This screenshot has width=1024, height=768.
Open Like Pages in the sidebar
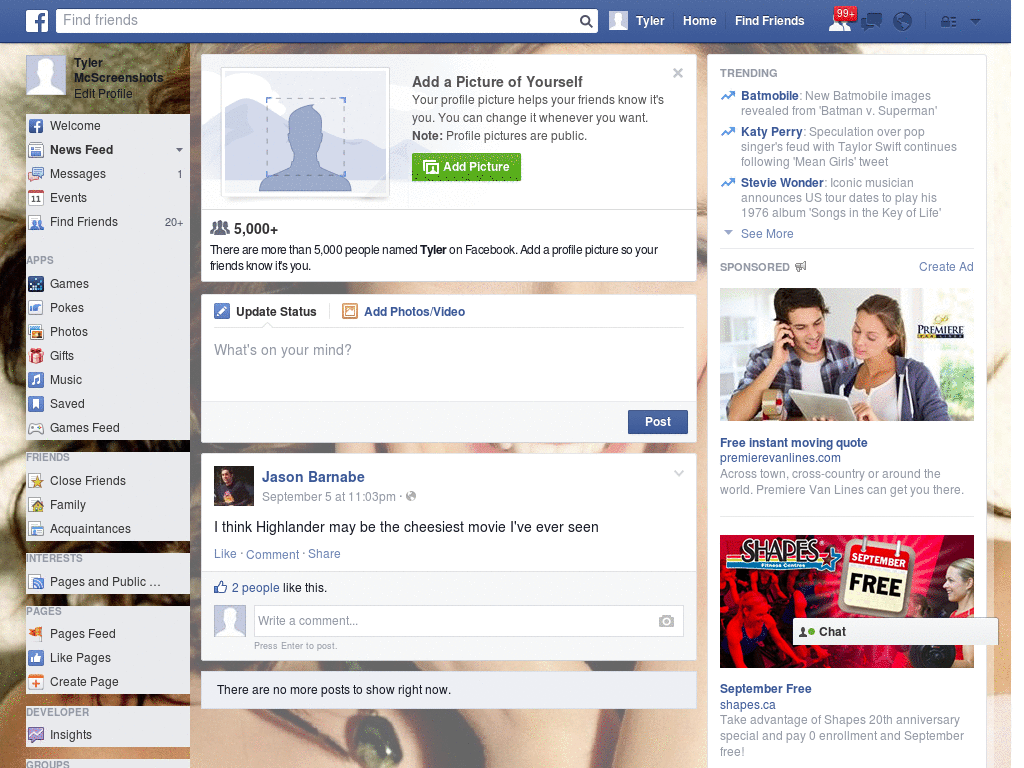[x=108, y=658]
